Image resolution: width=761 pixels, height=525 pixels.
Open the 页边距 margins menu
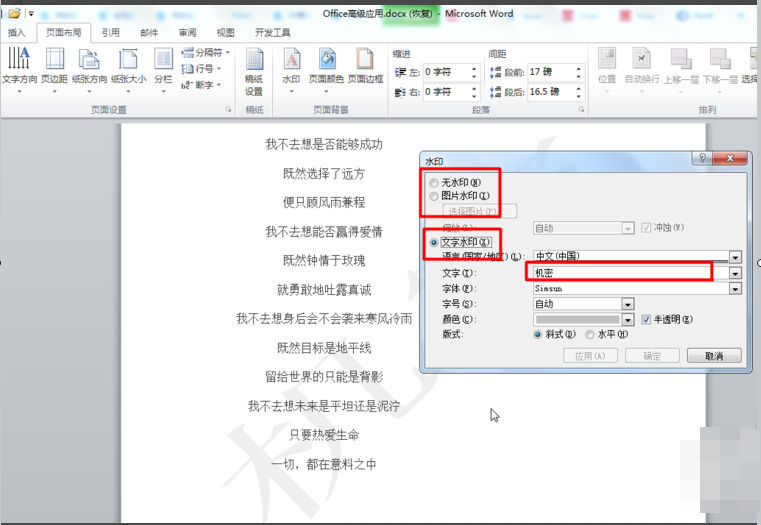54,69
